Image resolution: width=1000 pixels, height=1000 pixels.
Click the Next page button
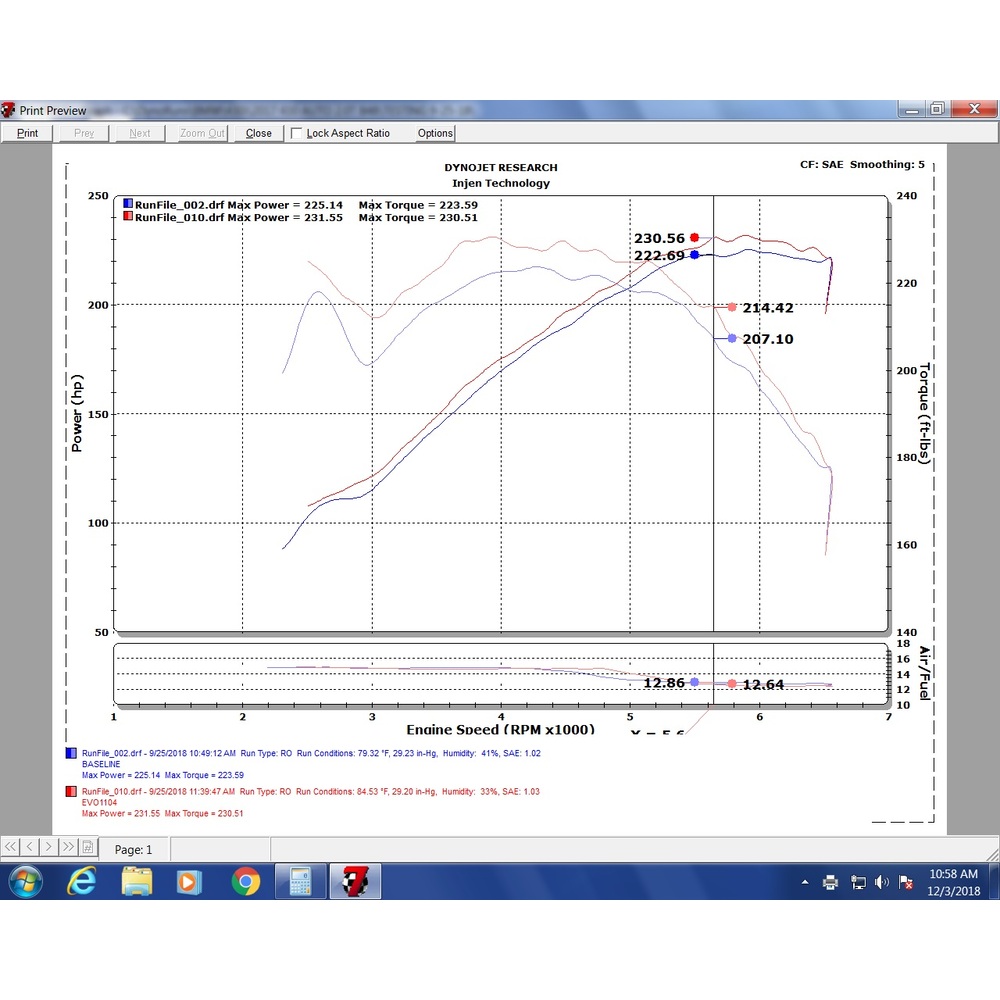point(140,133)
